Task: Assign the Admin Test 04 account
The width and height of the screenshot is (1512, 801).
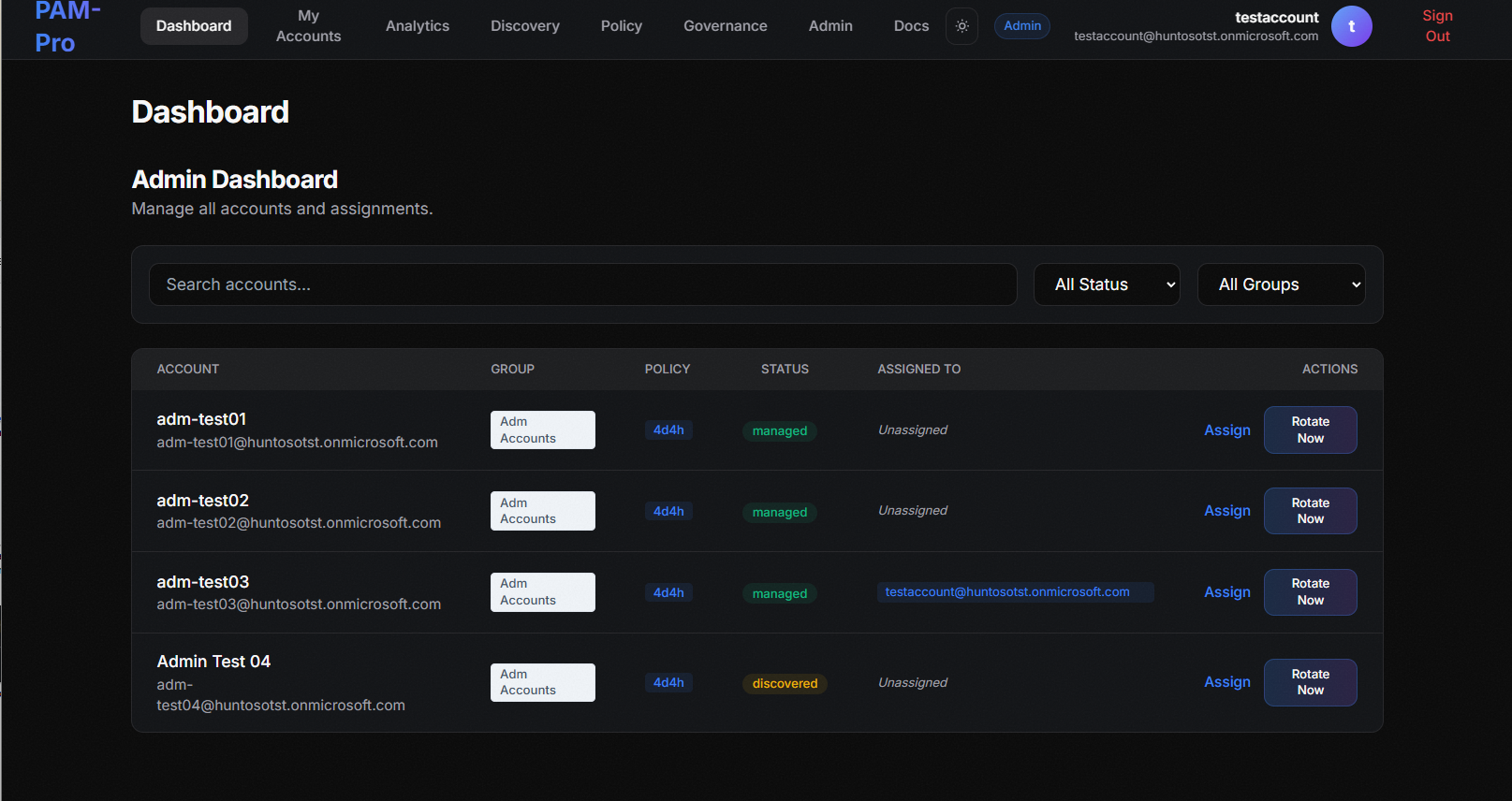Action: [1226, 682]
